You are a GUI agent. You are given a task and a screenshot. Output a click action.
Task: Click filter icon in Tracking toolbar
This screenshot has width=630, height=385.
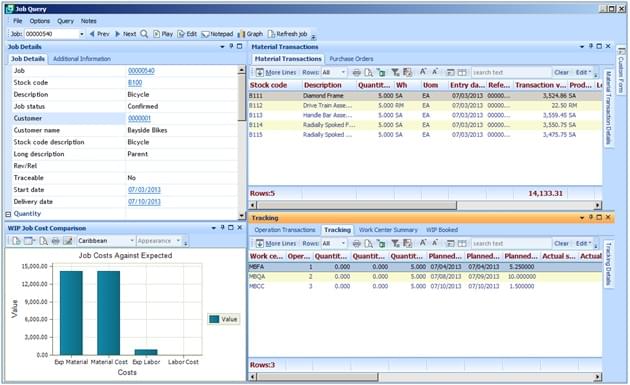[395, 244]
